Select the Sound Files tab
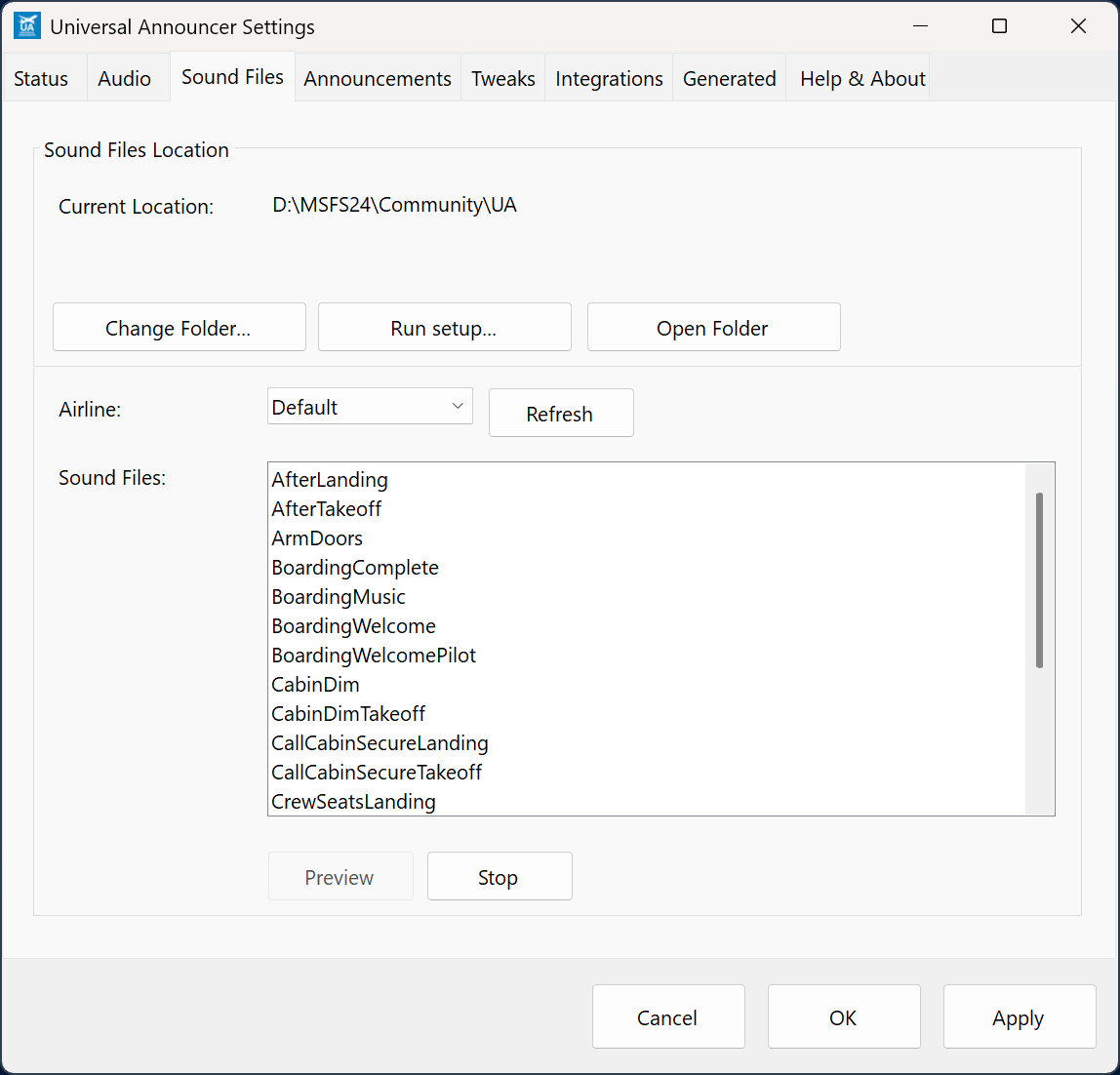Screen dimensions: 1120x1075 233,76
